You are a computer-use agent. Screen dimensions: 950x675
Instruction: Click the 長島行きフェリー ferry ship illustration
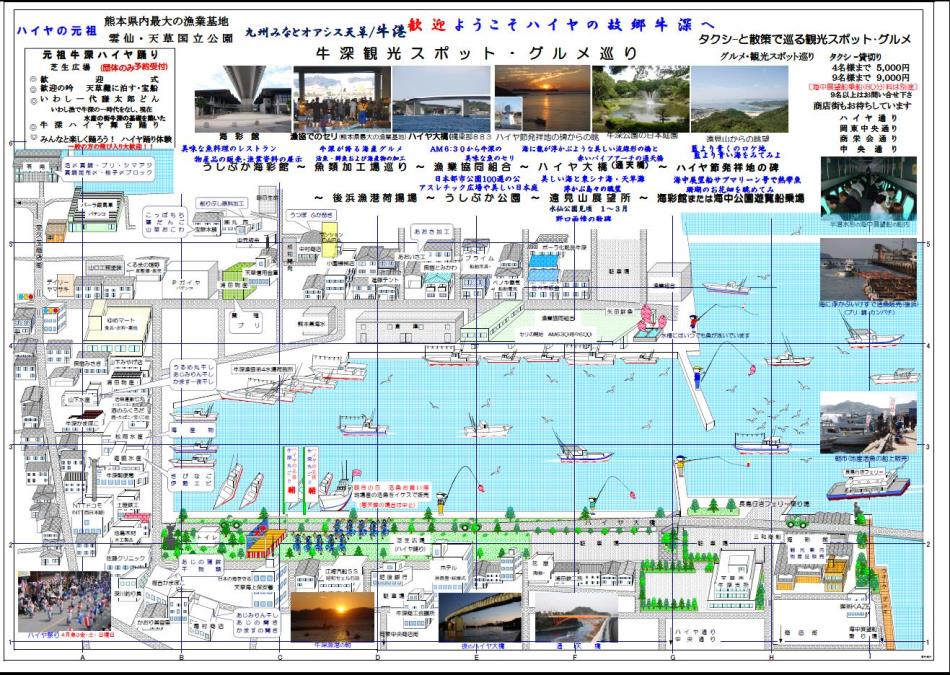tap(868, 483)
